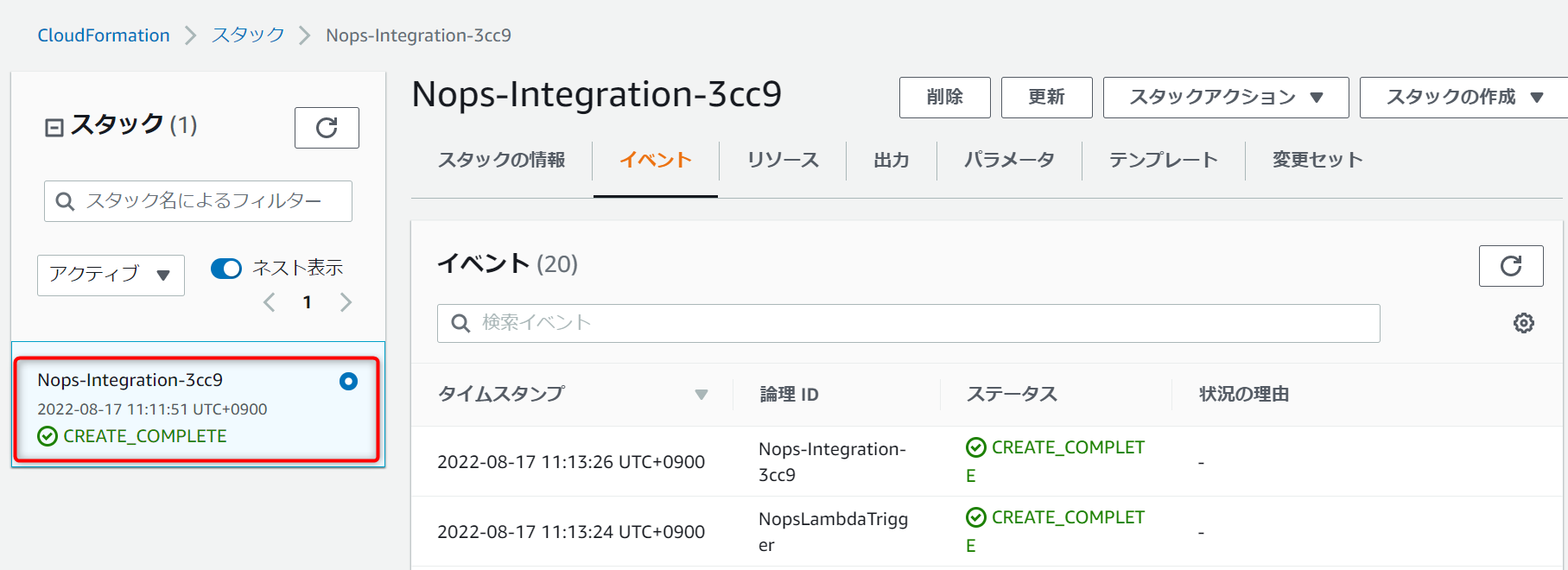1568x570 pixels.
Task: Switch to the イベント tab
Action: point(656,160)
